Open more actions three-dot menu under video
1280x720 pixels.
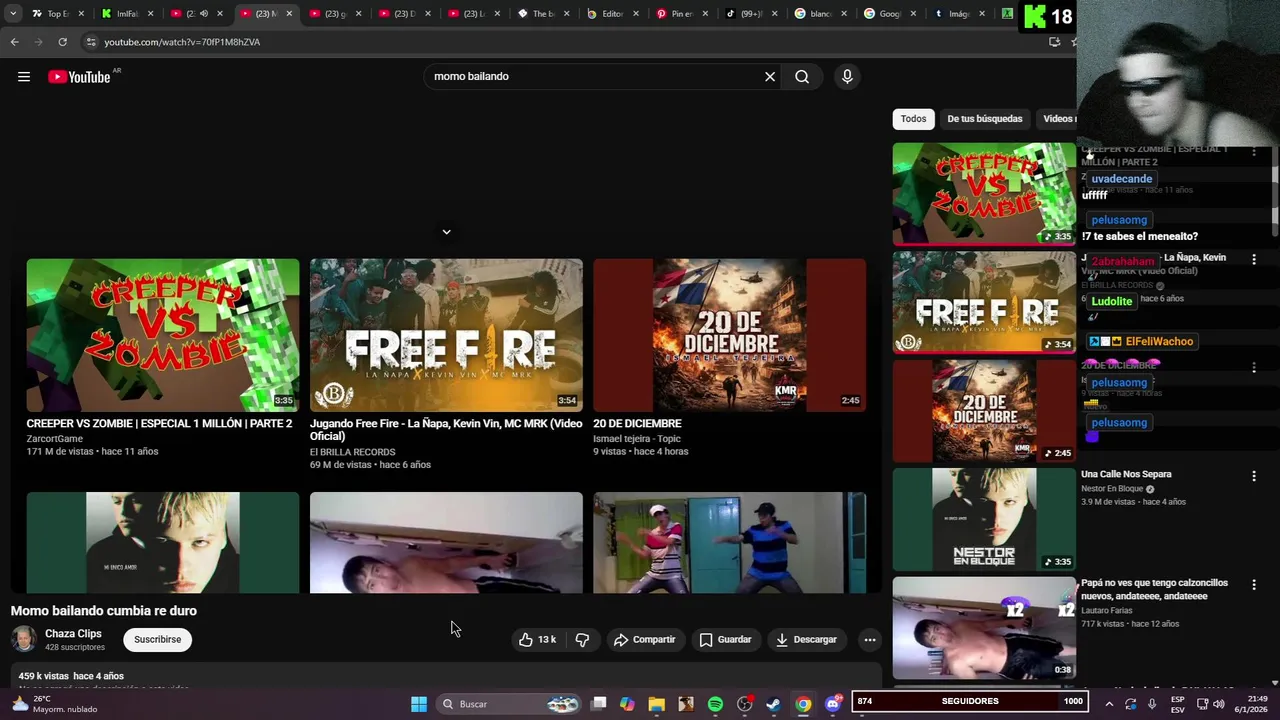point(870,640)
